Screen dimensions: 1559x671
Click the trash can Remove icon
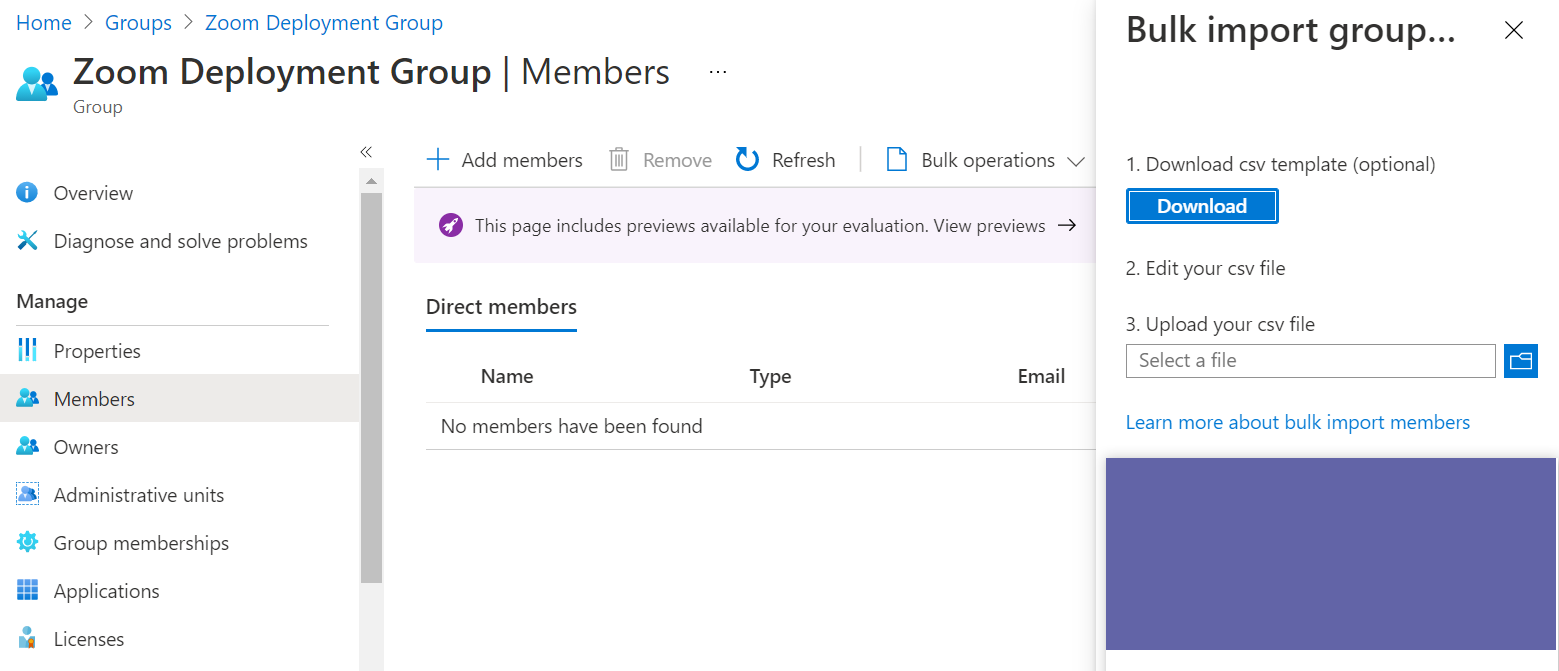[619, 160]
